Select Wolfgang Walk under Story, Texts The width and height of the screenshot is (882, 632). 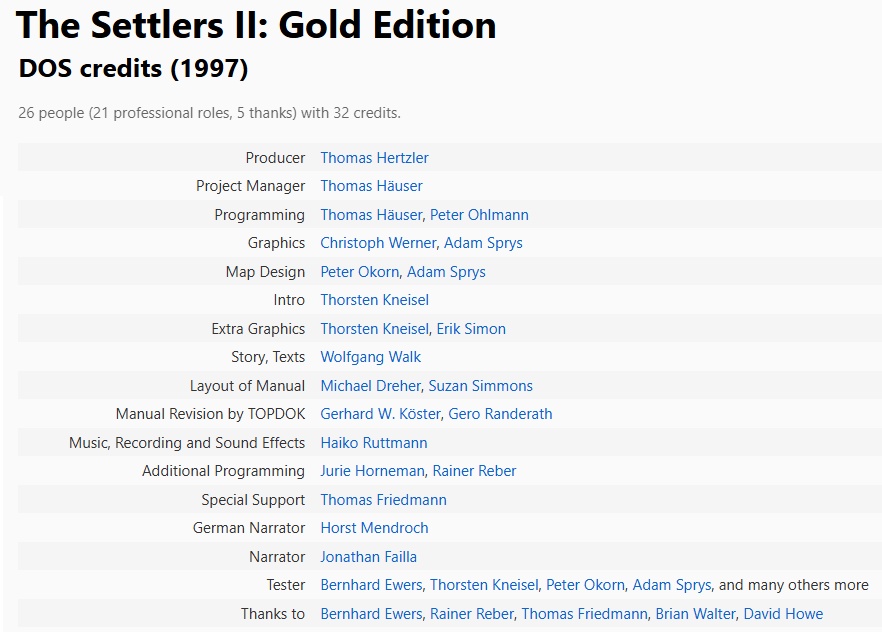[x=371, y=357]
